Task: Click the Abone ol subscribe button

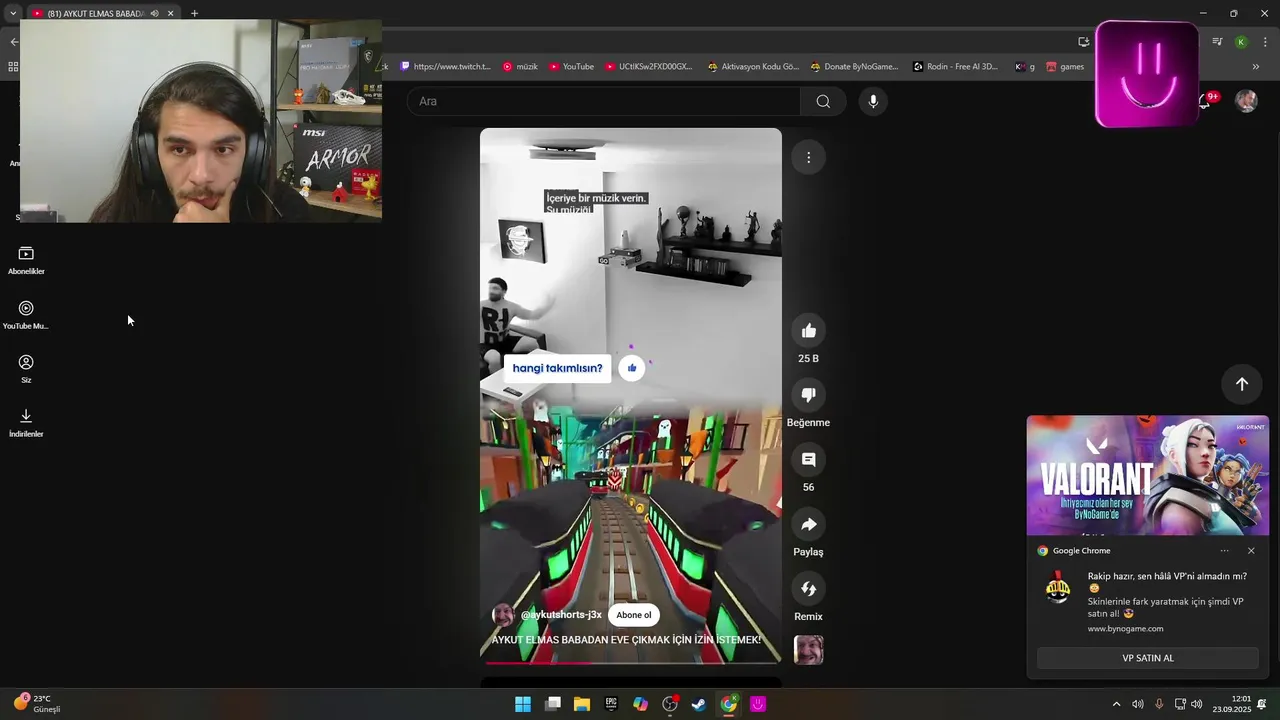Action: click(x=634, y=615)
